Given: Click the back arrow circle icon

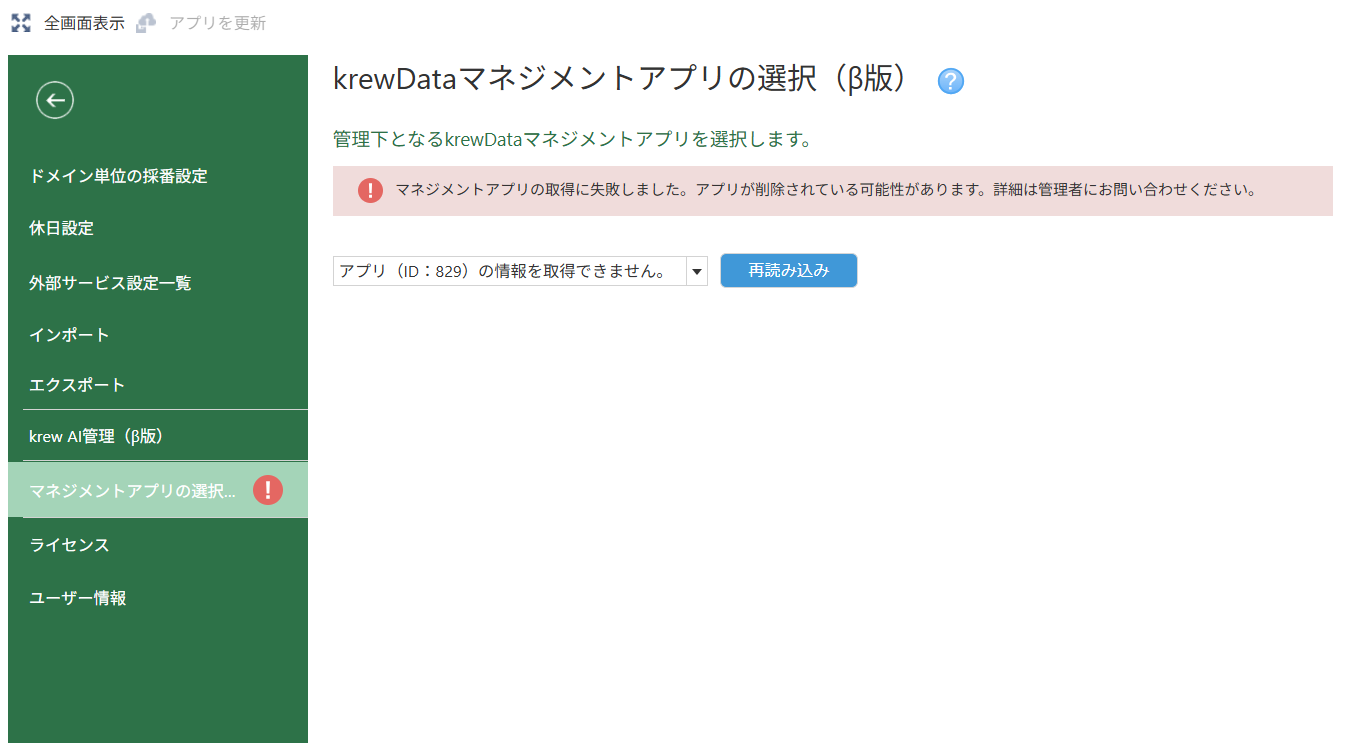Looking at the screenshot, I should [55, 100].
